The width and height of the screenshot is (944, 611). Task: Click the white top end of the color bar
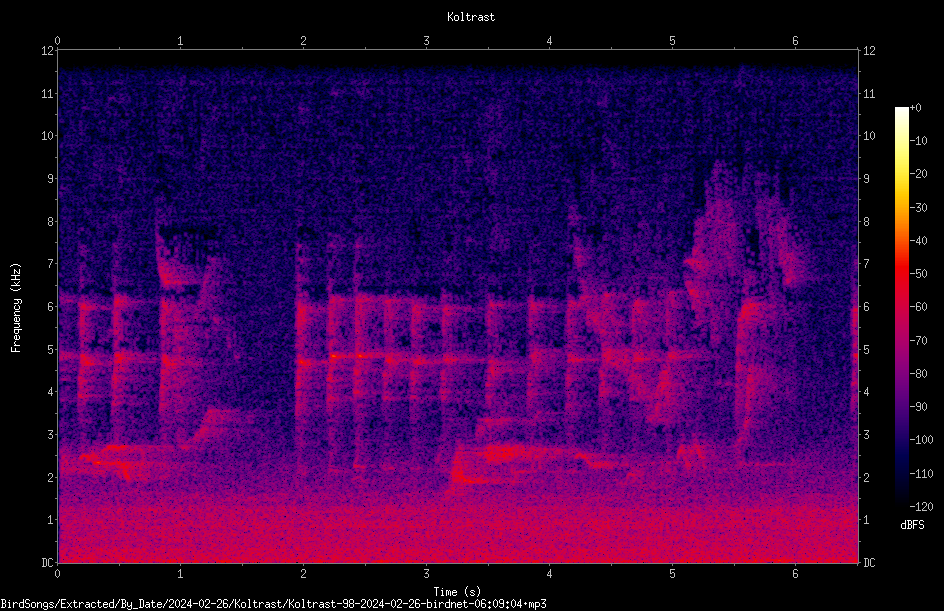point(901,112)
